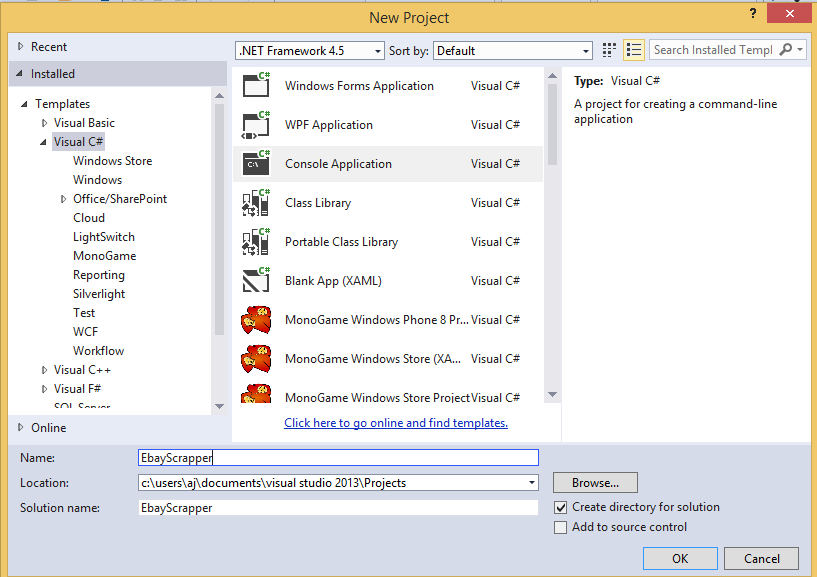Screen dimensions: 817x577
Task: Expand the Office/SharePoint node arrow
Action: pyautogui.click(x=64, y=199)
